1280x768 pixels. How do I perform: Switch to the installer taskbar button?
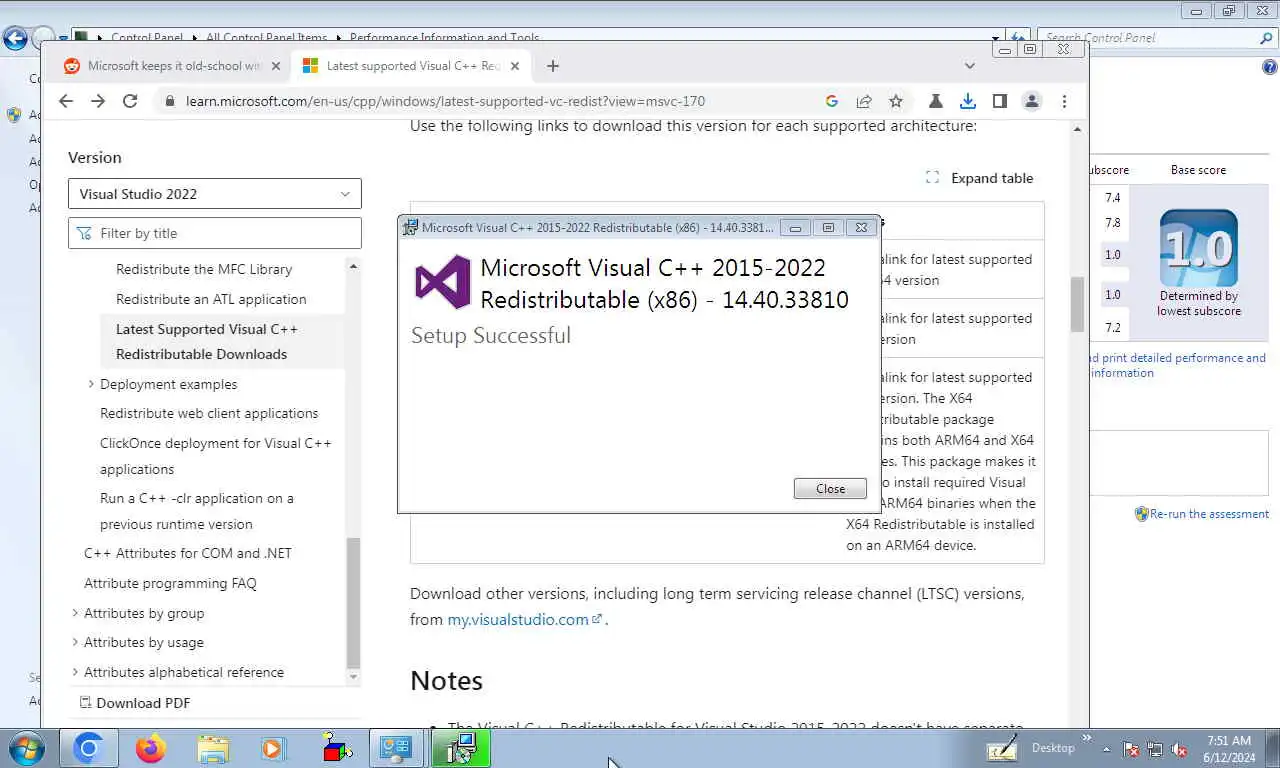click(x=461, y=748)
